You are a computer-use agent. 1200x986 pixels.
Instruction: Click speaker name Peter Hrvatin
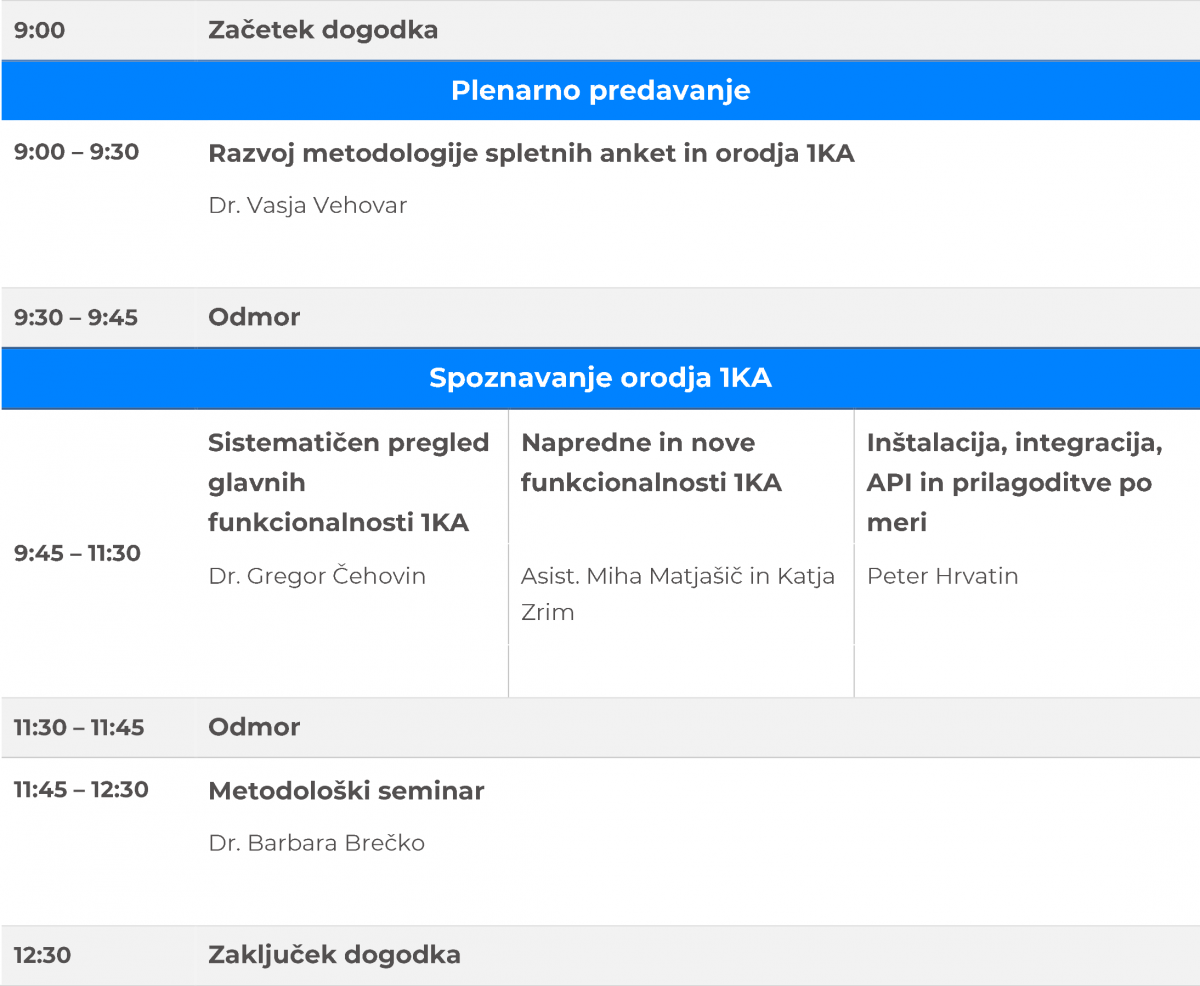pos(942,576)
